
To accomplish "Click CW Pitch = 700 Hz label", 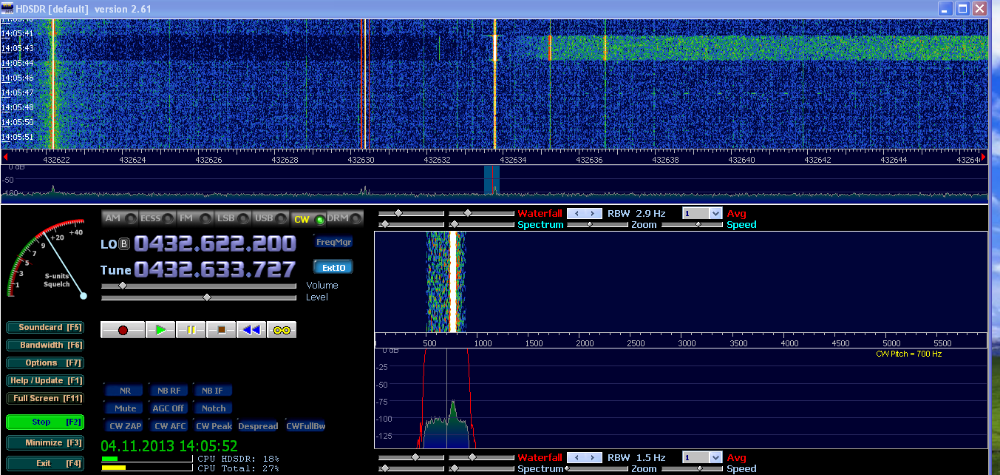I will pos(909,354).
